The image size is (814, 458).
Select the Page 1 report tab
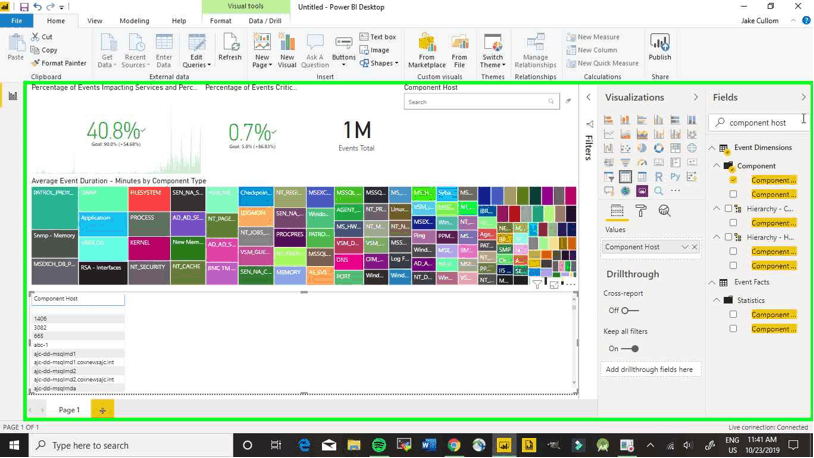pos(69,410)
